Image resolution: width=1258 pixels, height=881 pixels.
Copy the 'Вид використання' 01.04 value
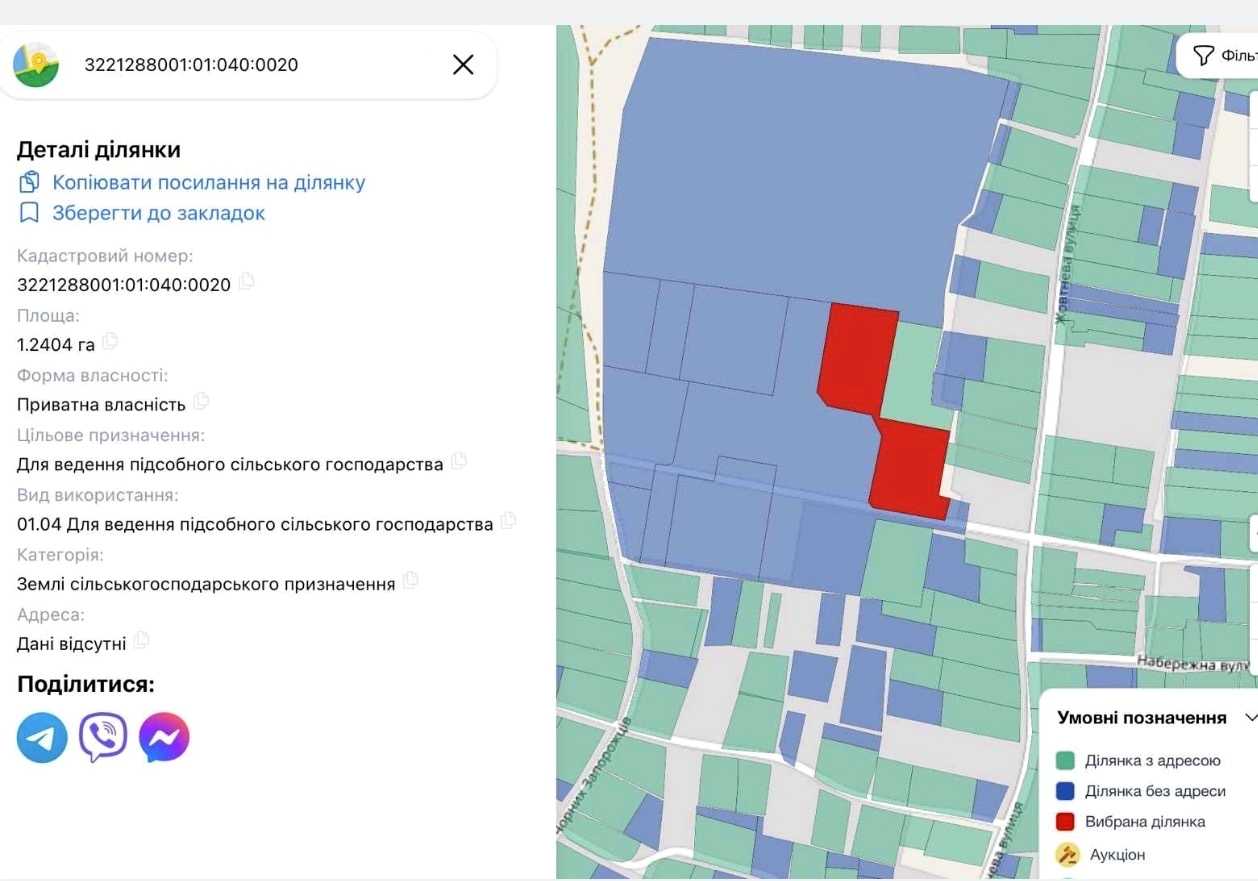click(x=508, y=522)
